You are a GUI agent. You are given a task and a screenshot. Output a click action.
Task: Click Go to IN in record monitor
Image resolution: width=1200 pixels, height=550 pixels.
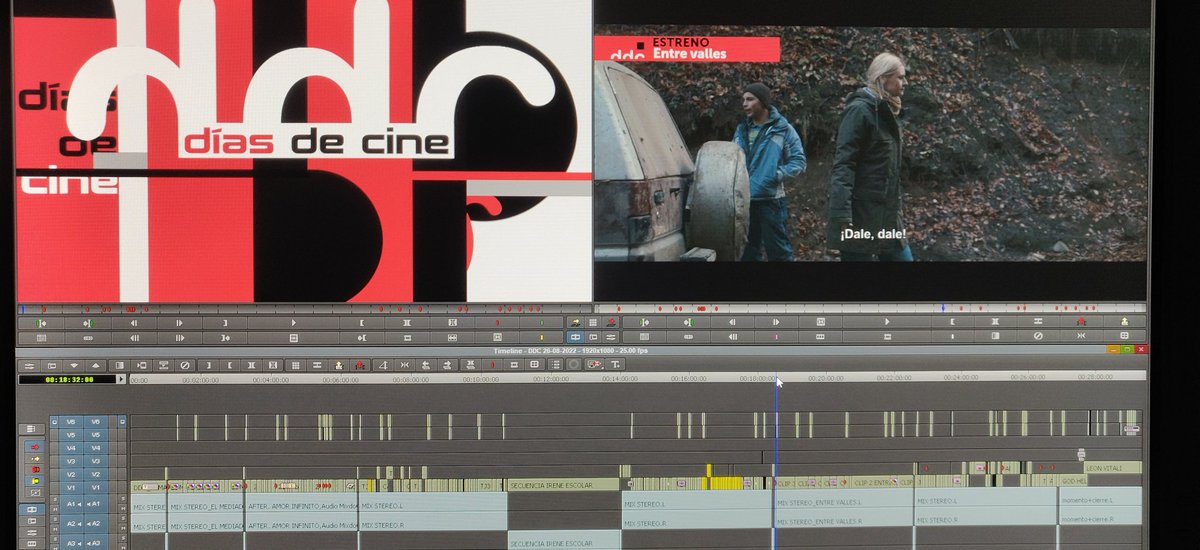tap(643, 322)
